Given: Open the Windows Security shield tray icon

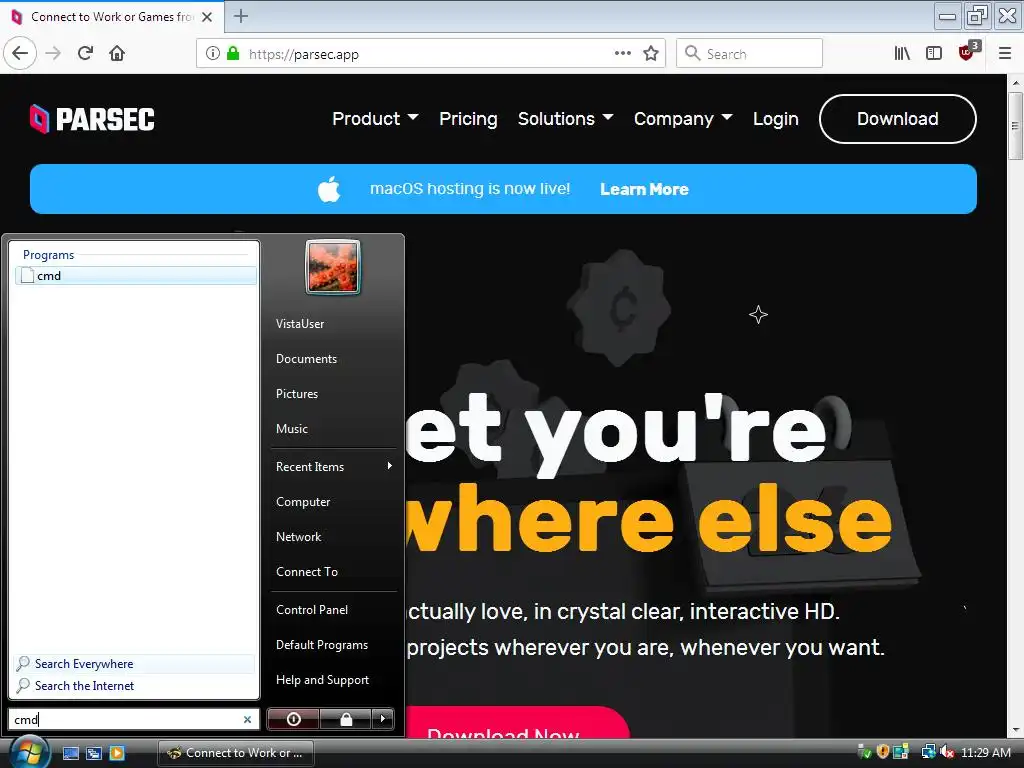Looking at the screenshot, I should (x=882, y=752).
